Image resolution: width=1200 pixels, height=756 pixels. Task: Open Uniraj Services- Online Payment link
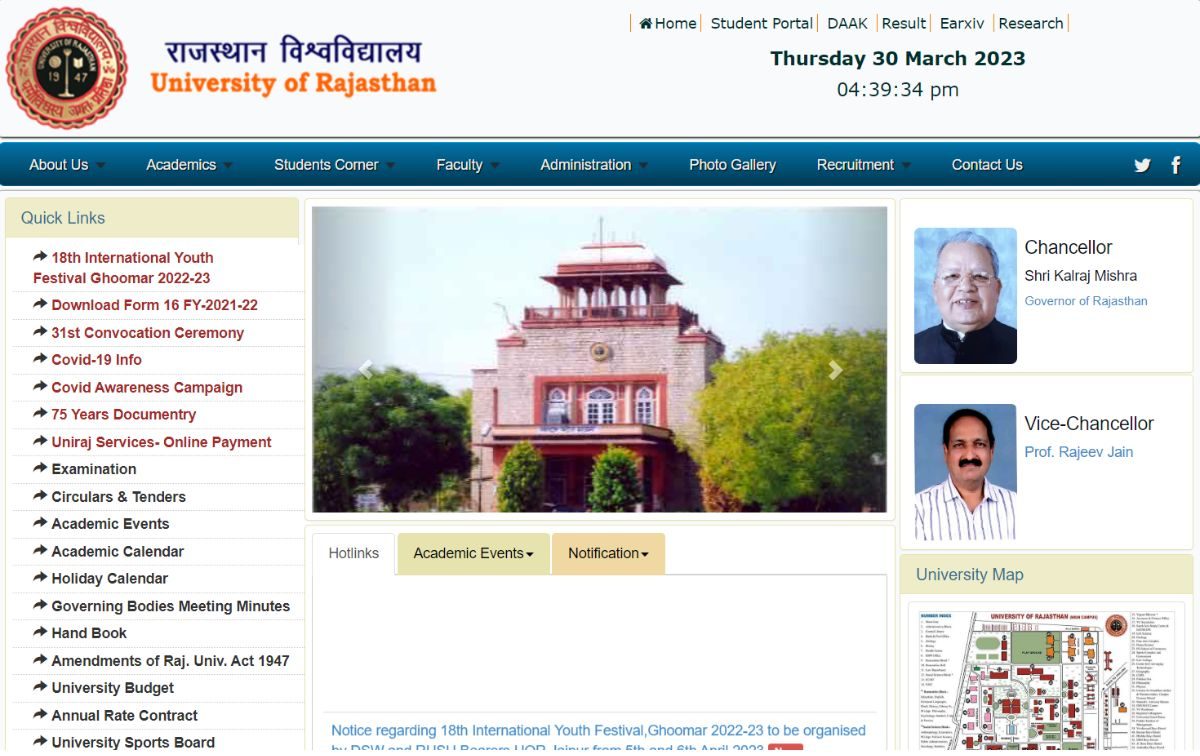pyautogui.click(x=161, y=442)
